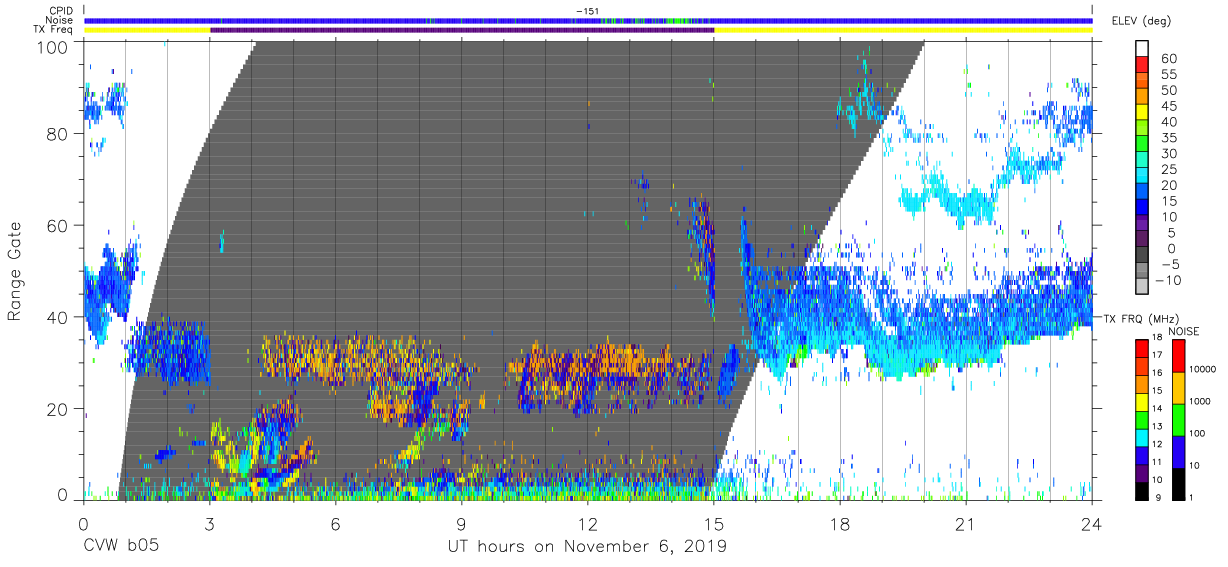This screenshot has width=1228, height=567.
Task: Click the 55 label on ELEV colorbar
Action: point(1169,75)
